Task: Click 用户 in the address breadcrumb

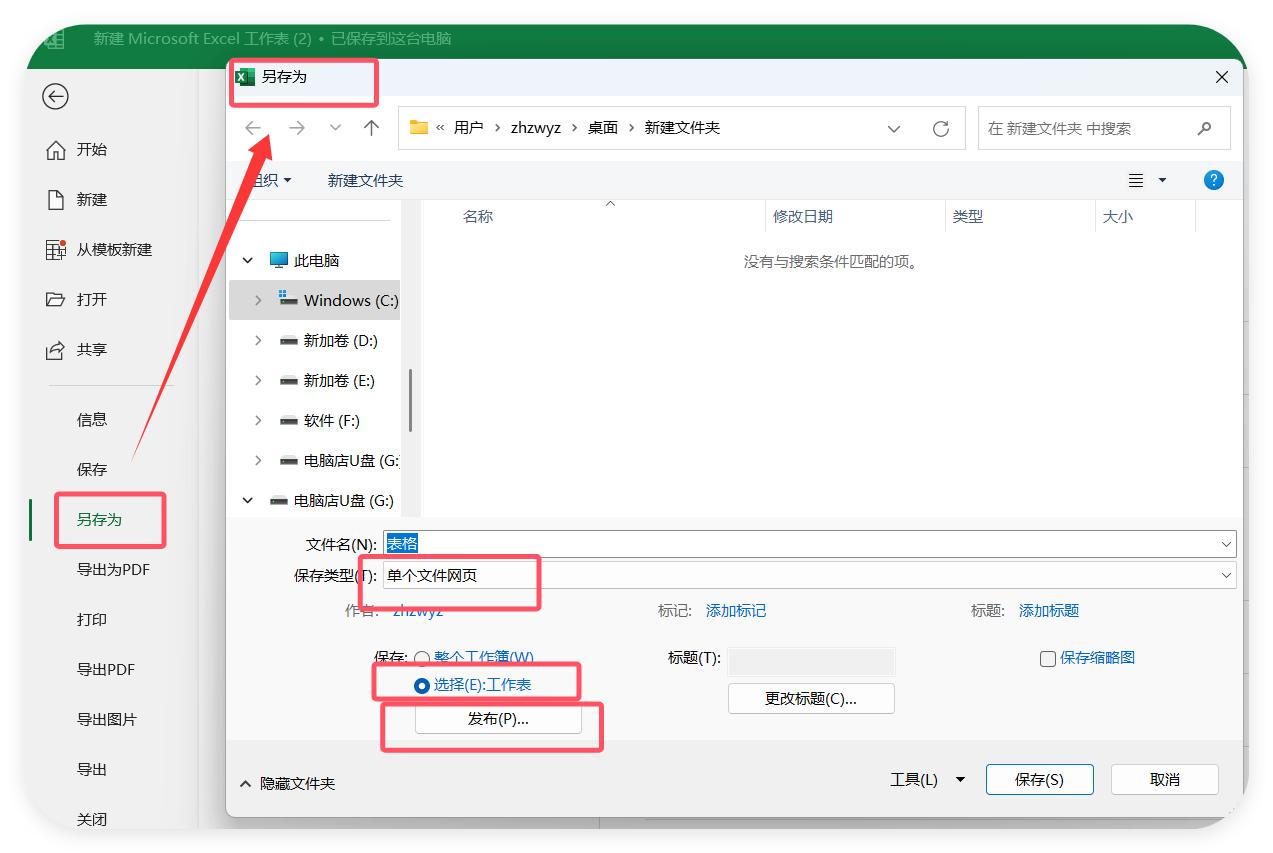Action: pos(468,128)
